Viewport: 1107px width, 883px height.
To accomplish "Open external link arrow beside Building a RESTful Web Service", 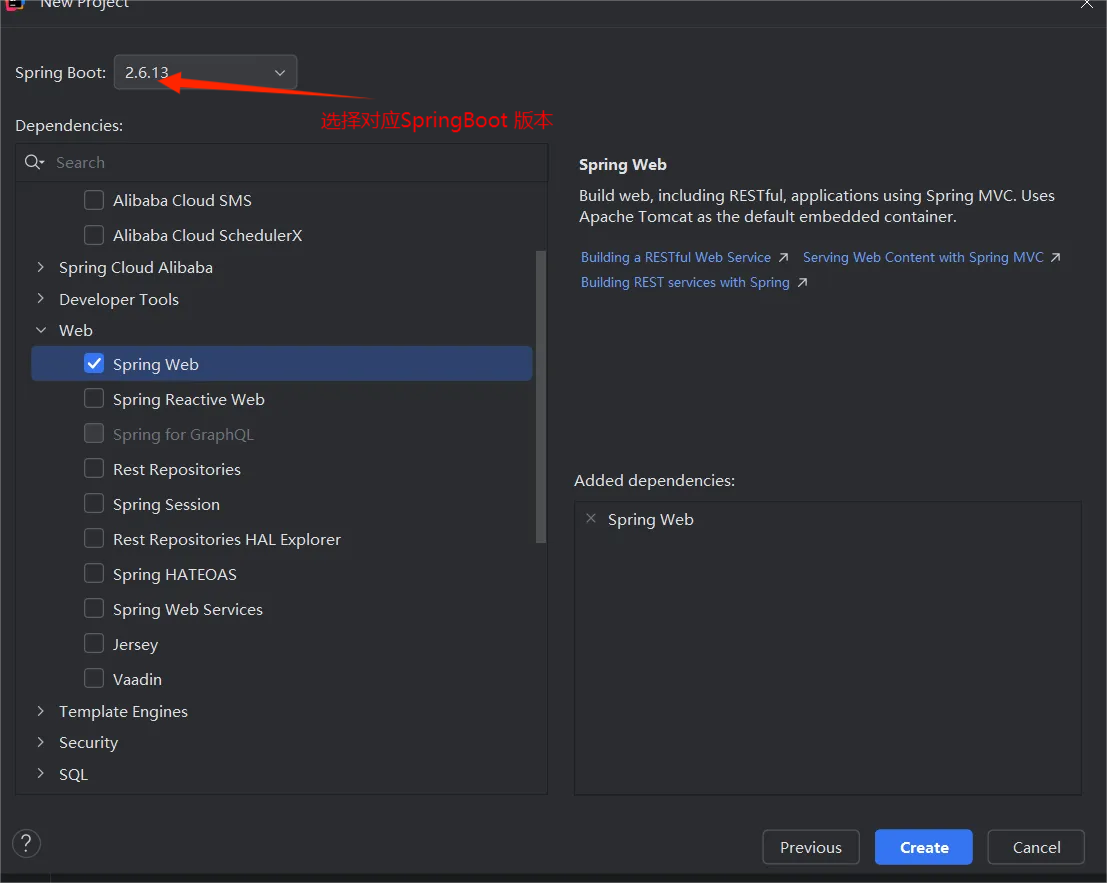I will [x=783, y=258].
